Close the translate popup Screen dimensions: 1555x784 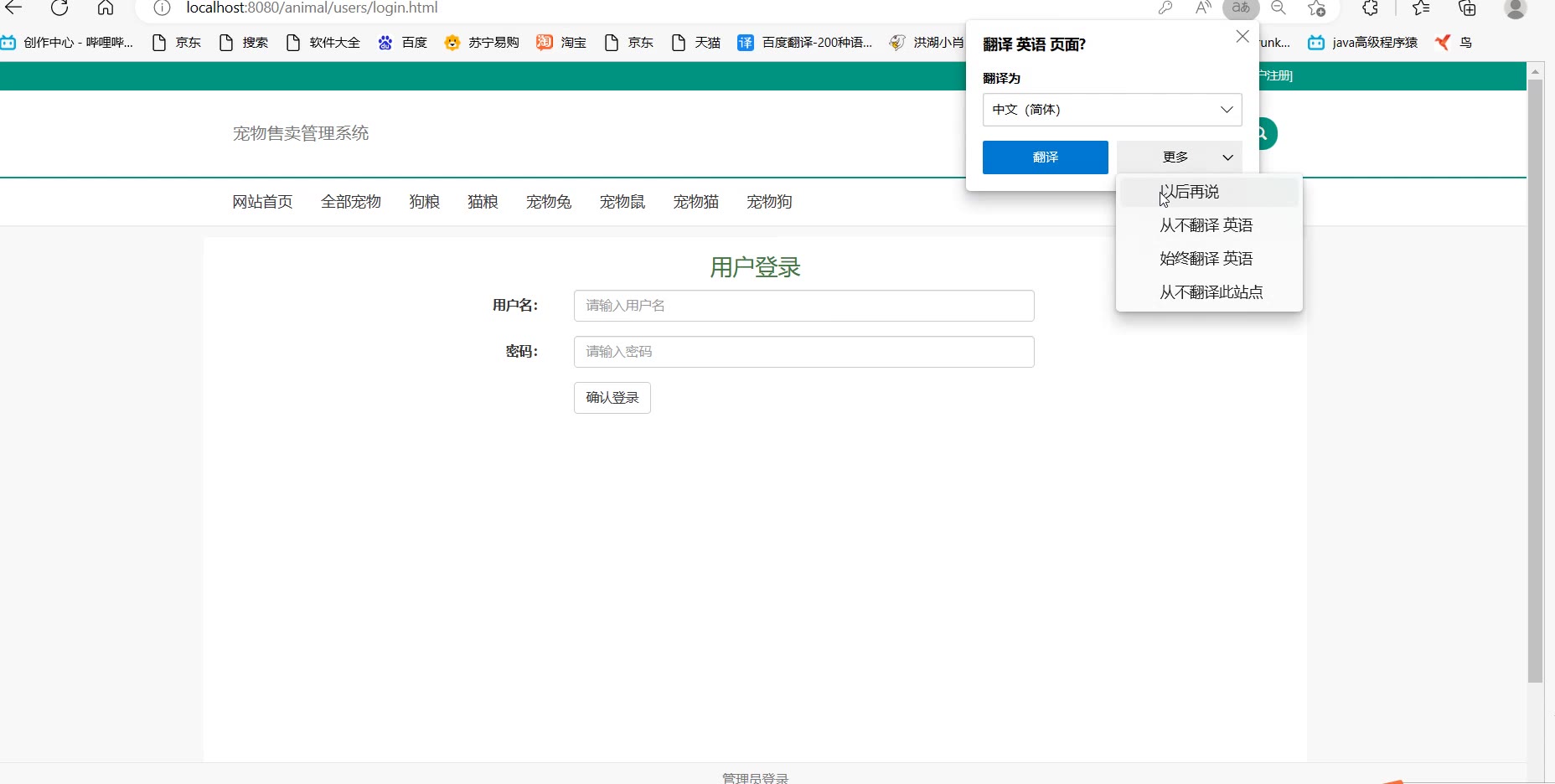tap(1242, 37)
